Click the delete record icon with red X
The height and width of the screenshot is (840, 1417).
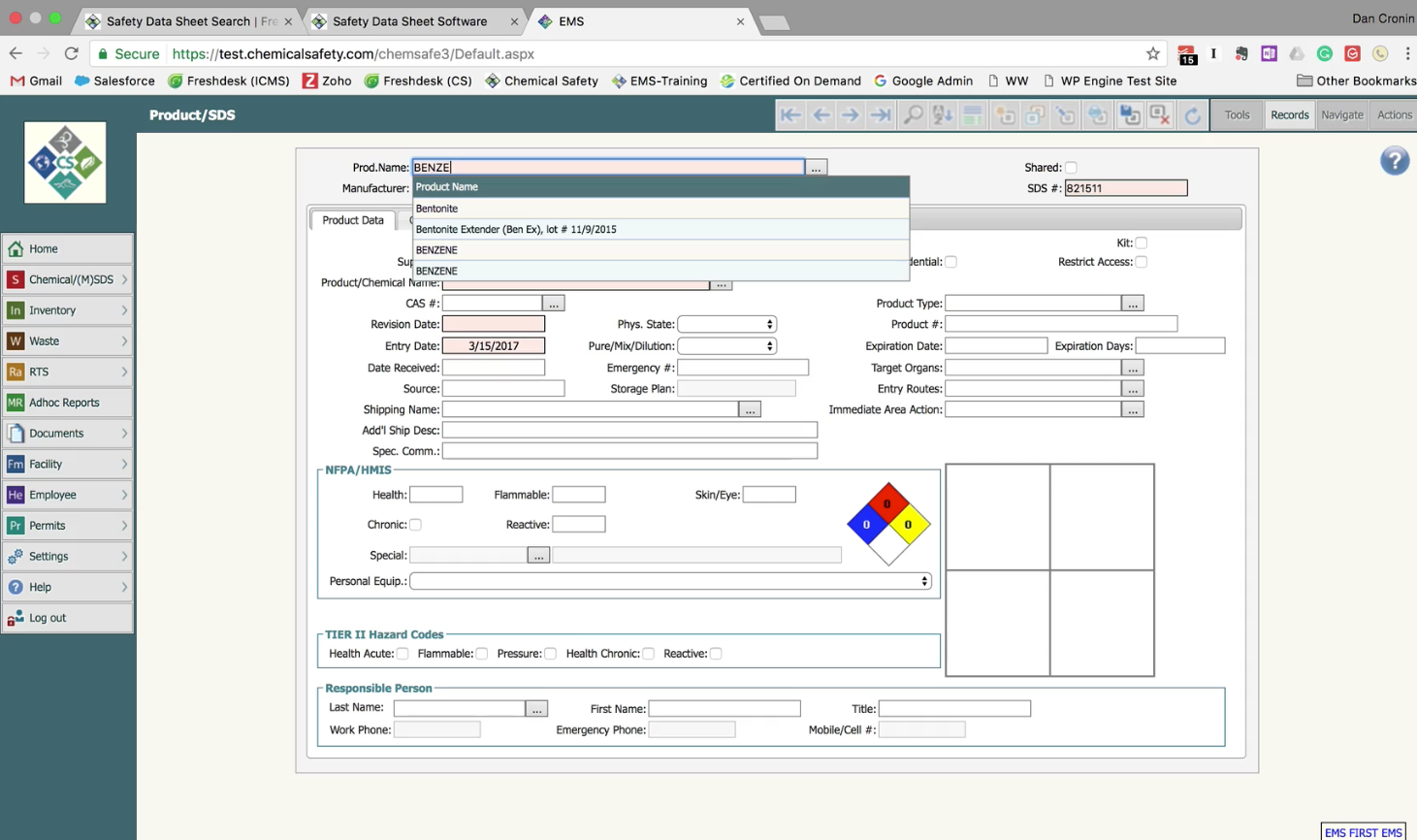[x=1160, y=114]
